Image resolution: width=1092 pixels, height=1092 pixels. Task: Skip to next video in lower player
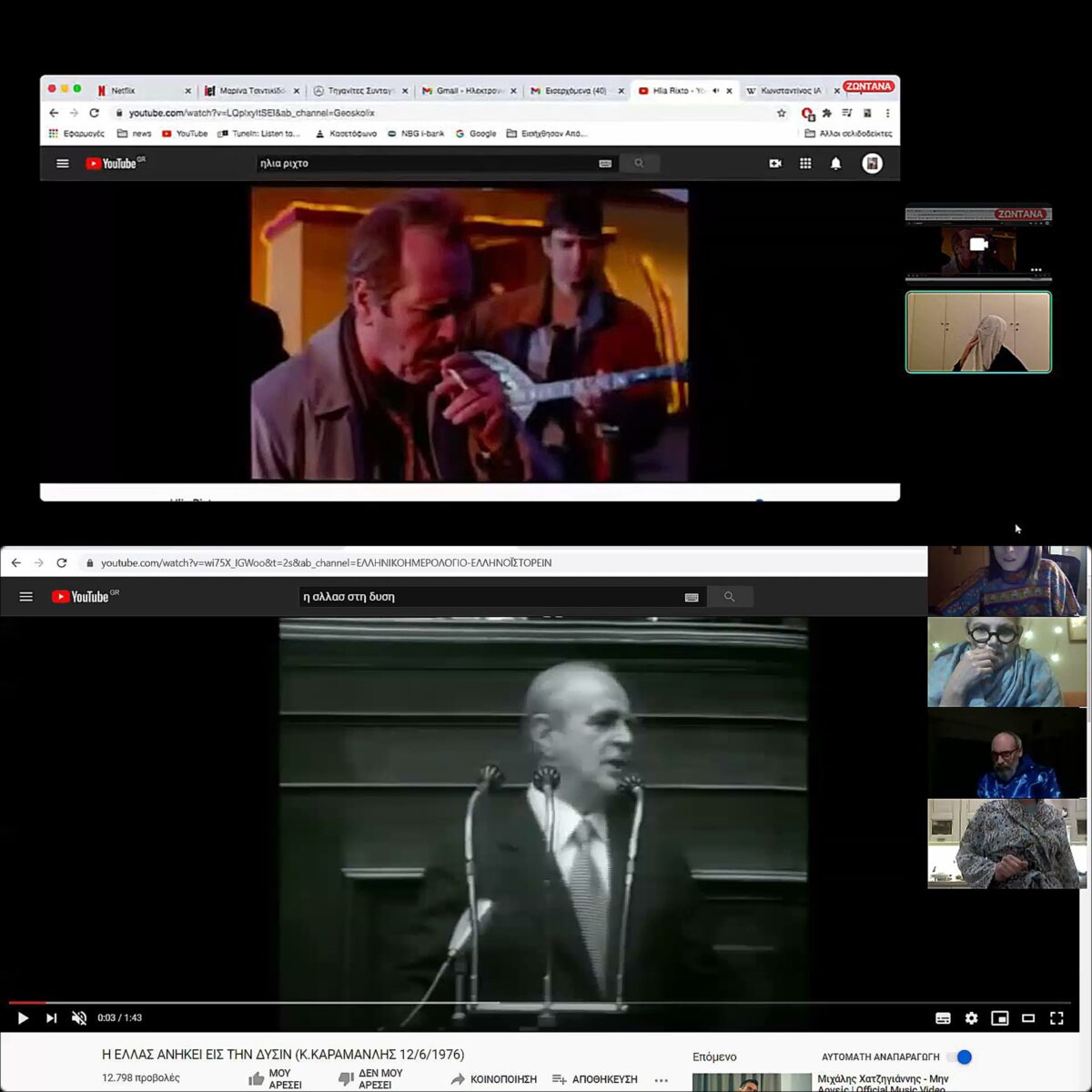coord(51,1018)
